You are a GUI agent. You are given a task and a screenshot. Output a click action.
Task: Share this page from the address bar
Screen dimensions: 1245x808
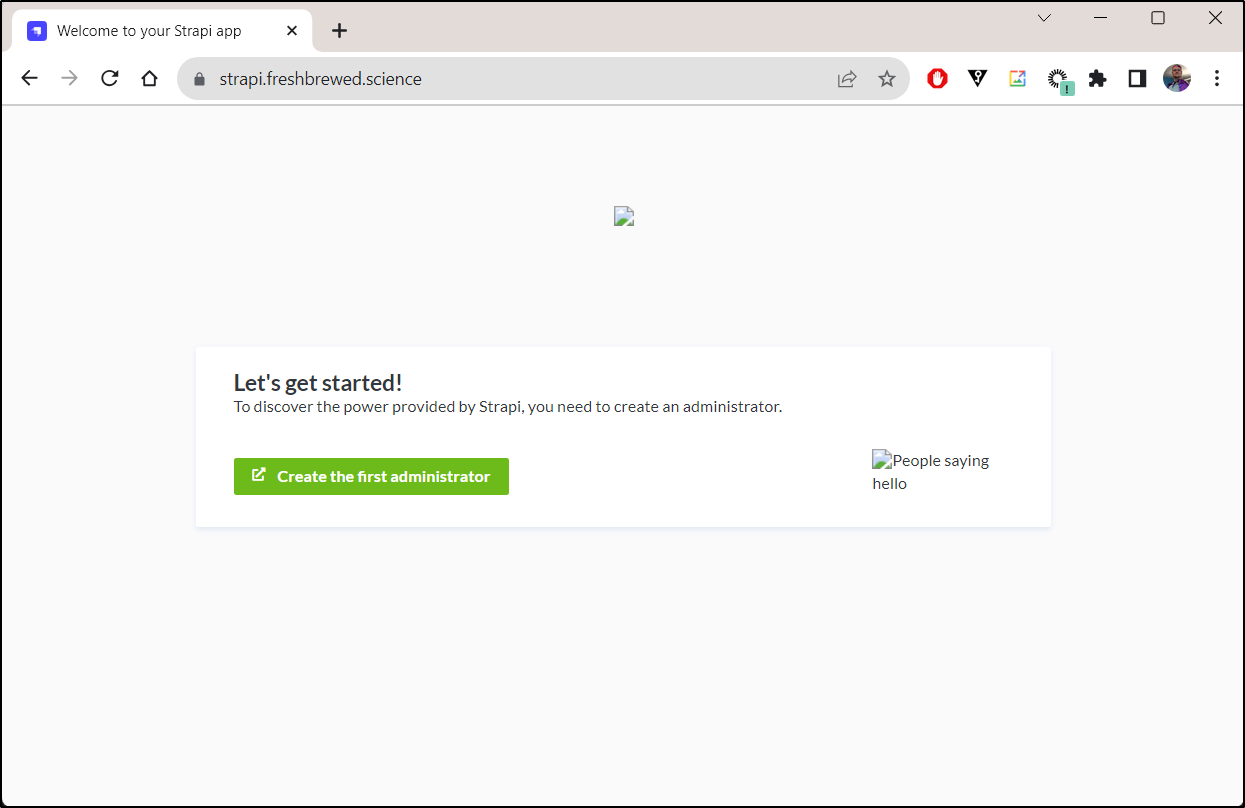847,79
